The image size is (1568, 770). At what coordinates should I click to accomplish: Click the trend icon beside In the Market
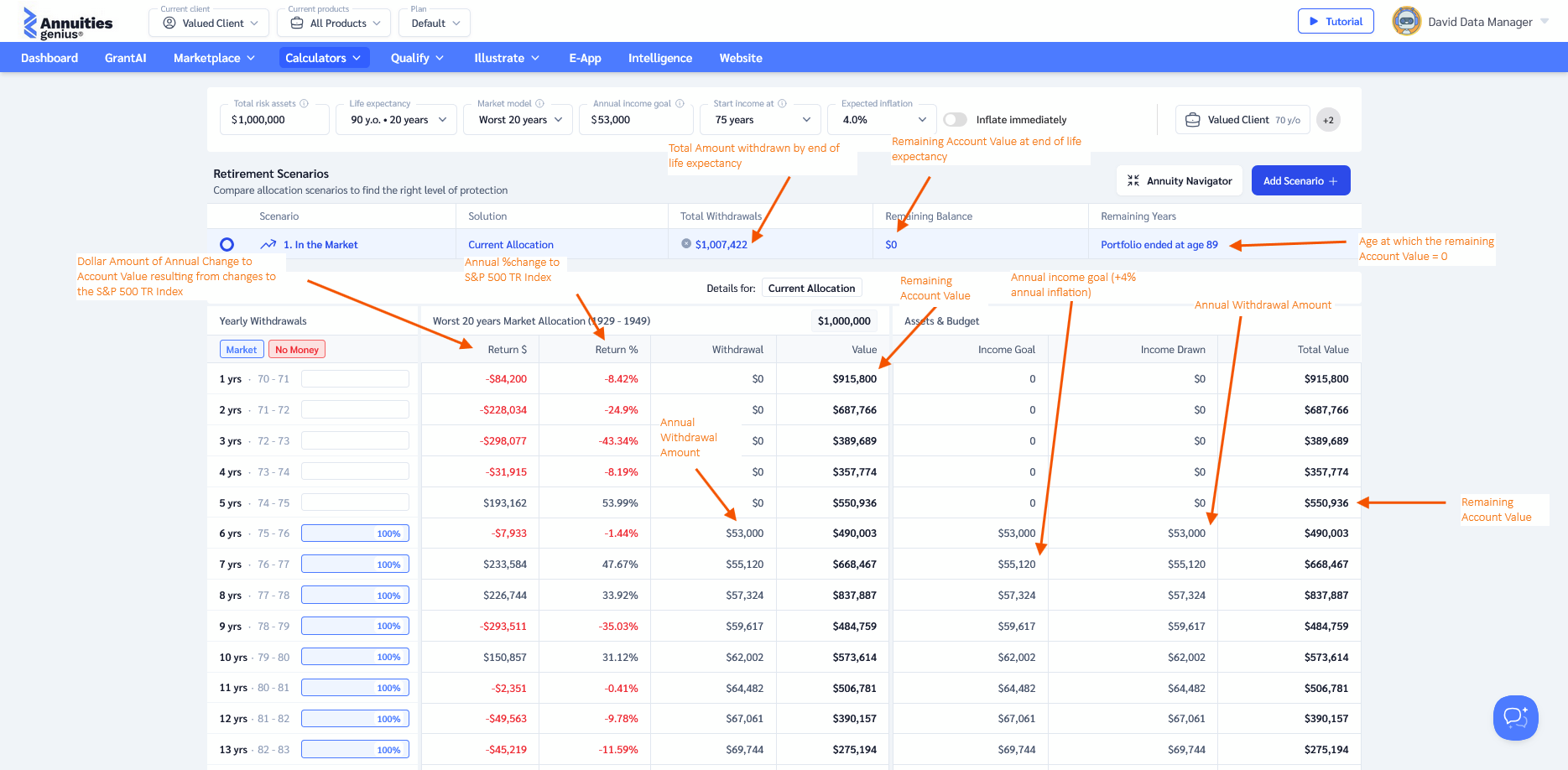point(268,245)
